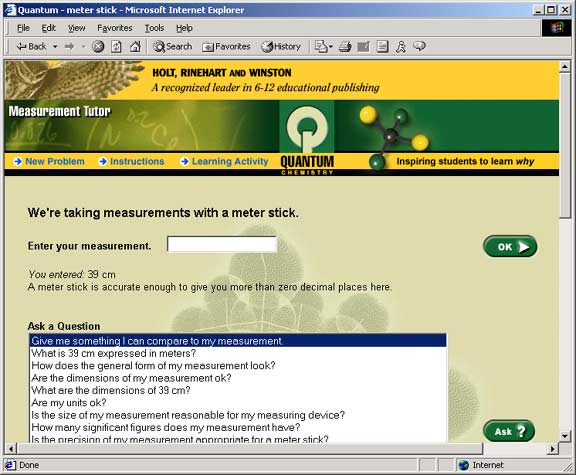
Task: Click the green Ask button
Action: [509, 431]
